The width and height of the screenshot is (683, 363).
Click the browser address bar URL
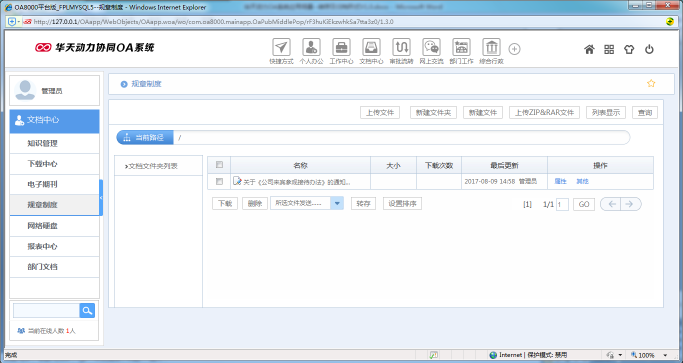tap(213, 21)
